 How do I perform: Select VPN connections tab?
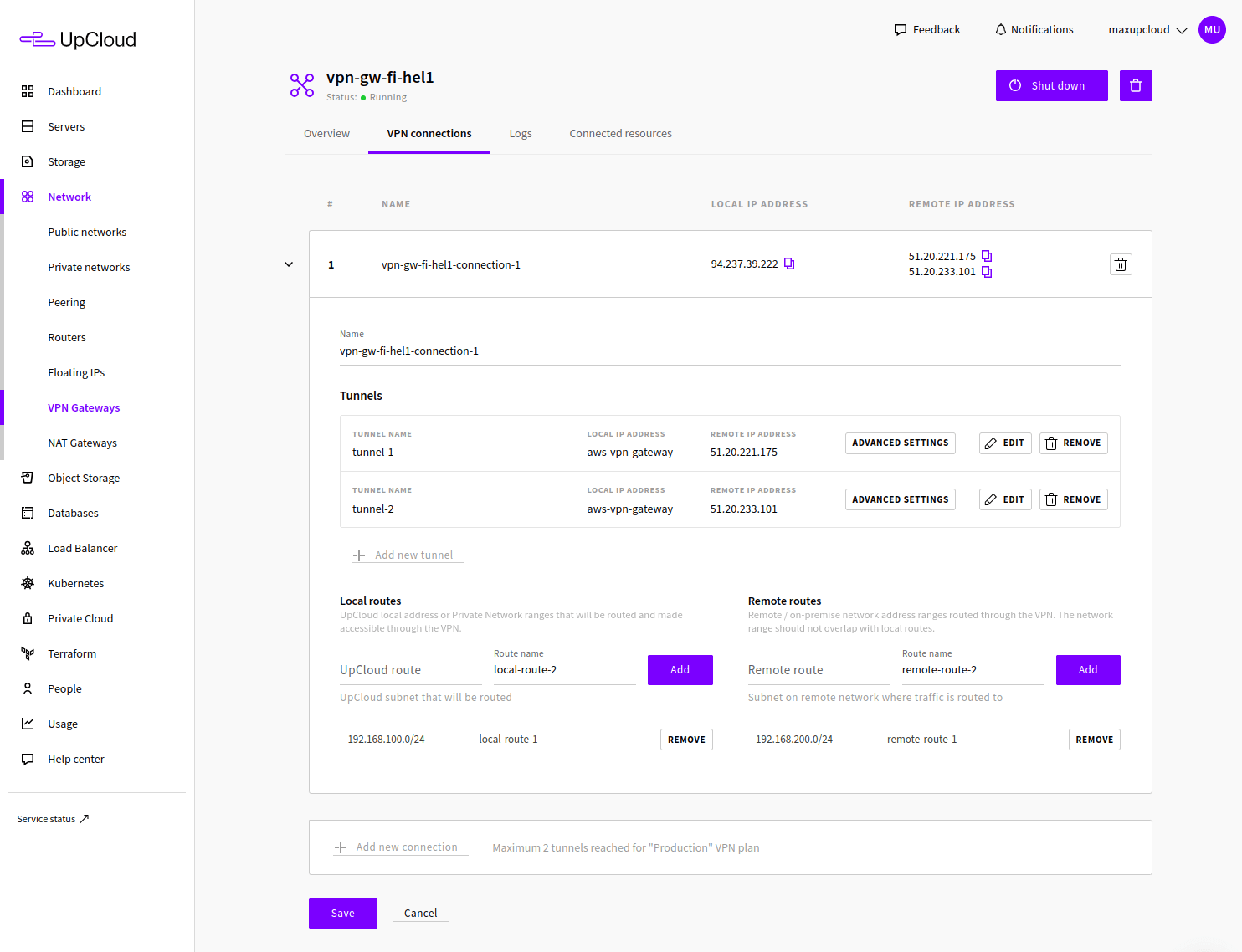pyautogui.click(x=429, y=133)
